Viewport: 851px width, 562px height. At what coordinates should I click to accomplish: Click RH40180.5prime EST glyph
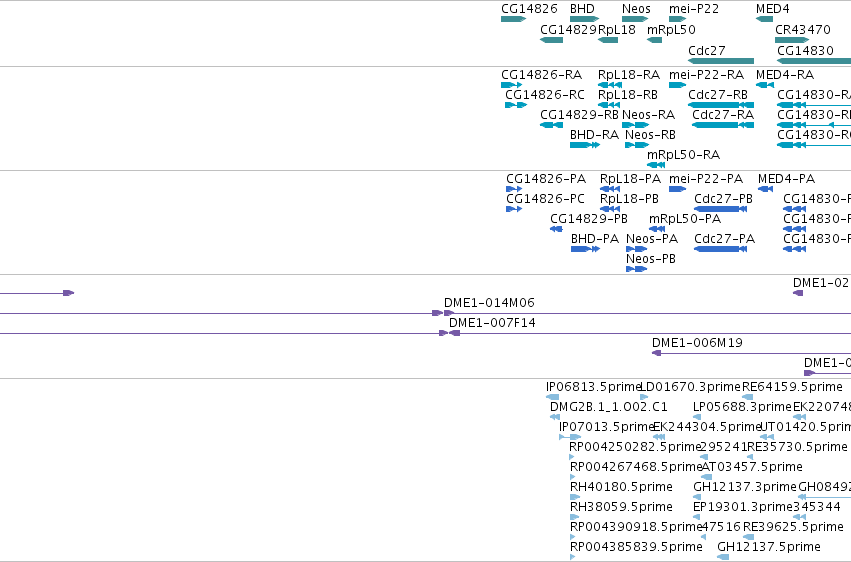point(575,497)
